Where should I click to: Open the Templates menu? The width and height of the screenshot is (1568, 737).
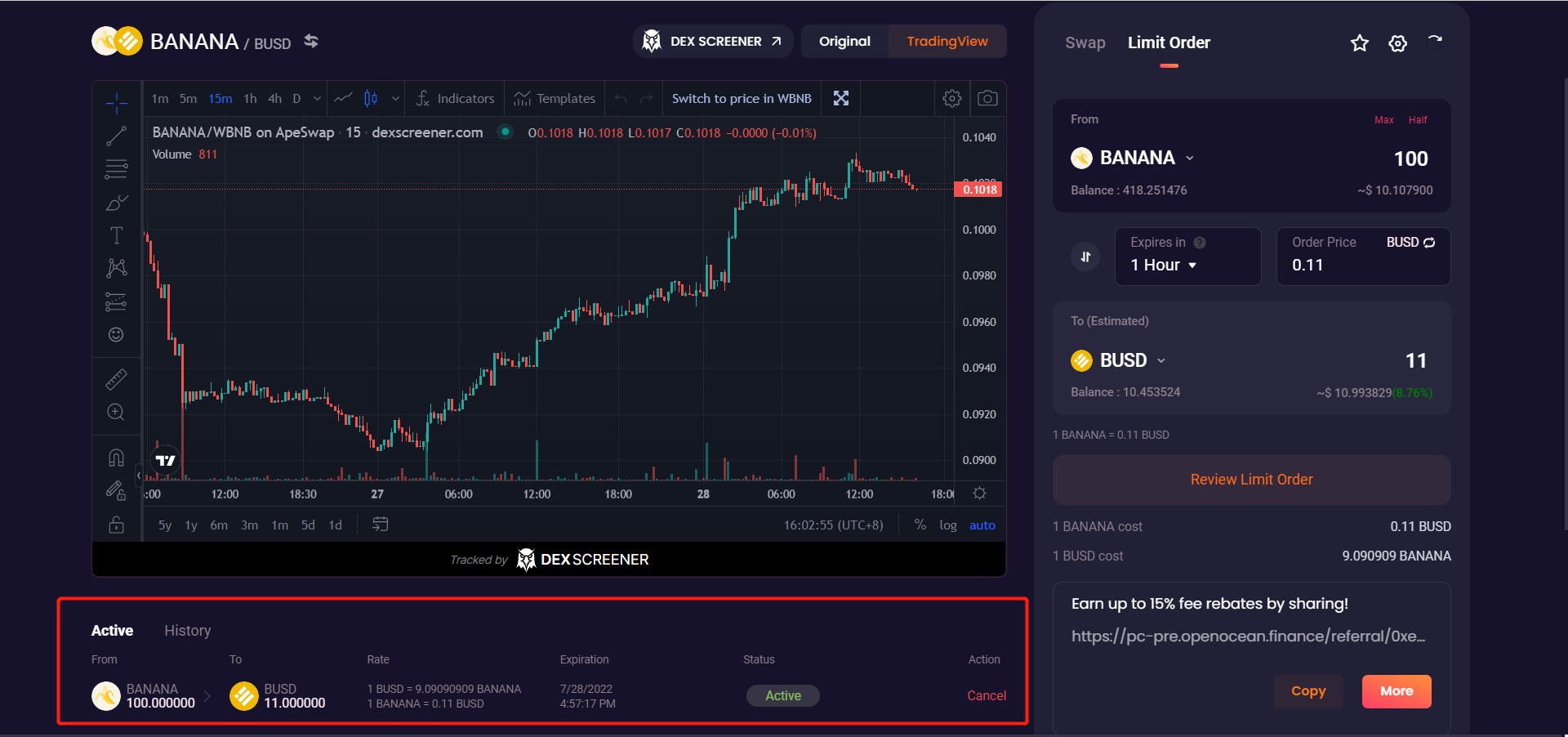click(x=555, y=99)
